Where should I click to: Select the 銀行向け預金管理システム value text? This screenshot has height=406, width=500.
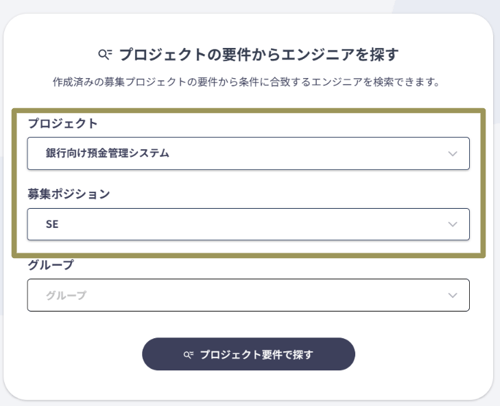[x=107, y=153]
